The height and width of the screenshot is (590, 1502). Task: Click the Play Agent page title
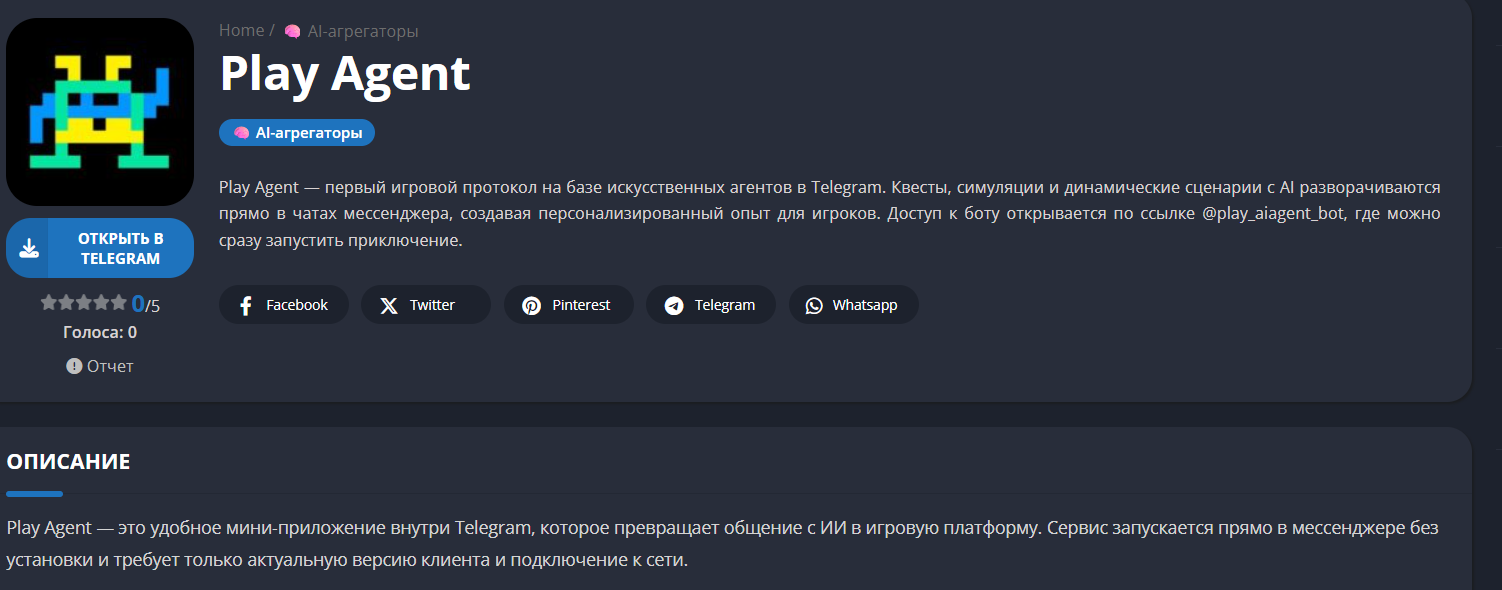[x=345, y=74]
